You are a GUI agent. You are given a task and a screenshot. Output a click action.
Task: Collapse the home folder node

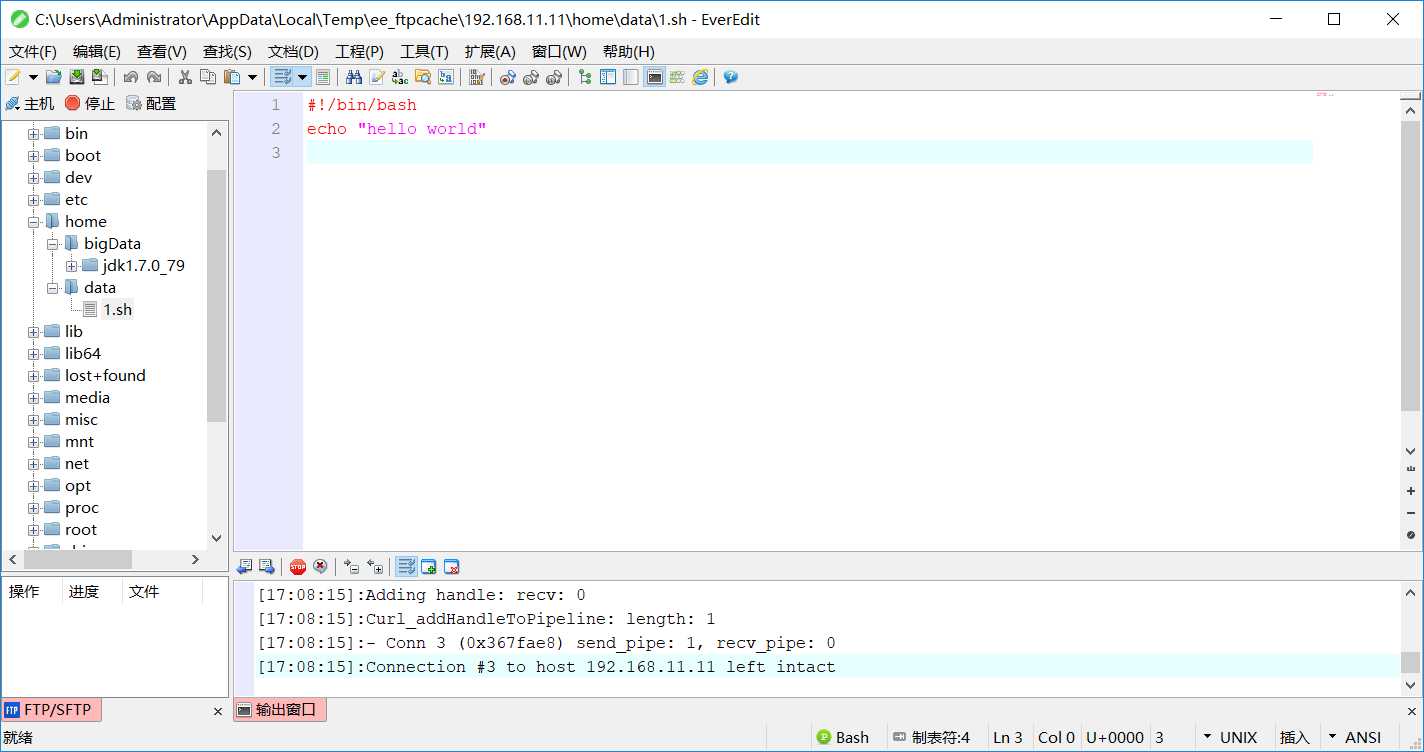click(33, 221)
